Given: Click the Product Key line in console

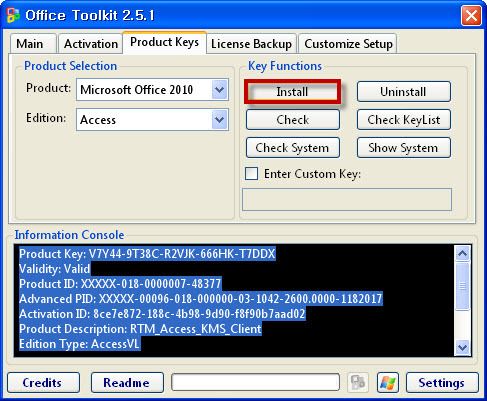Looking at the screenshot, I should [x=147, y=254].
